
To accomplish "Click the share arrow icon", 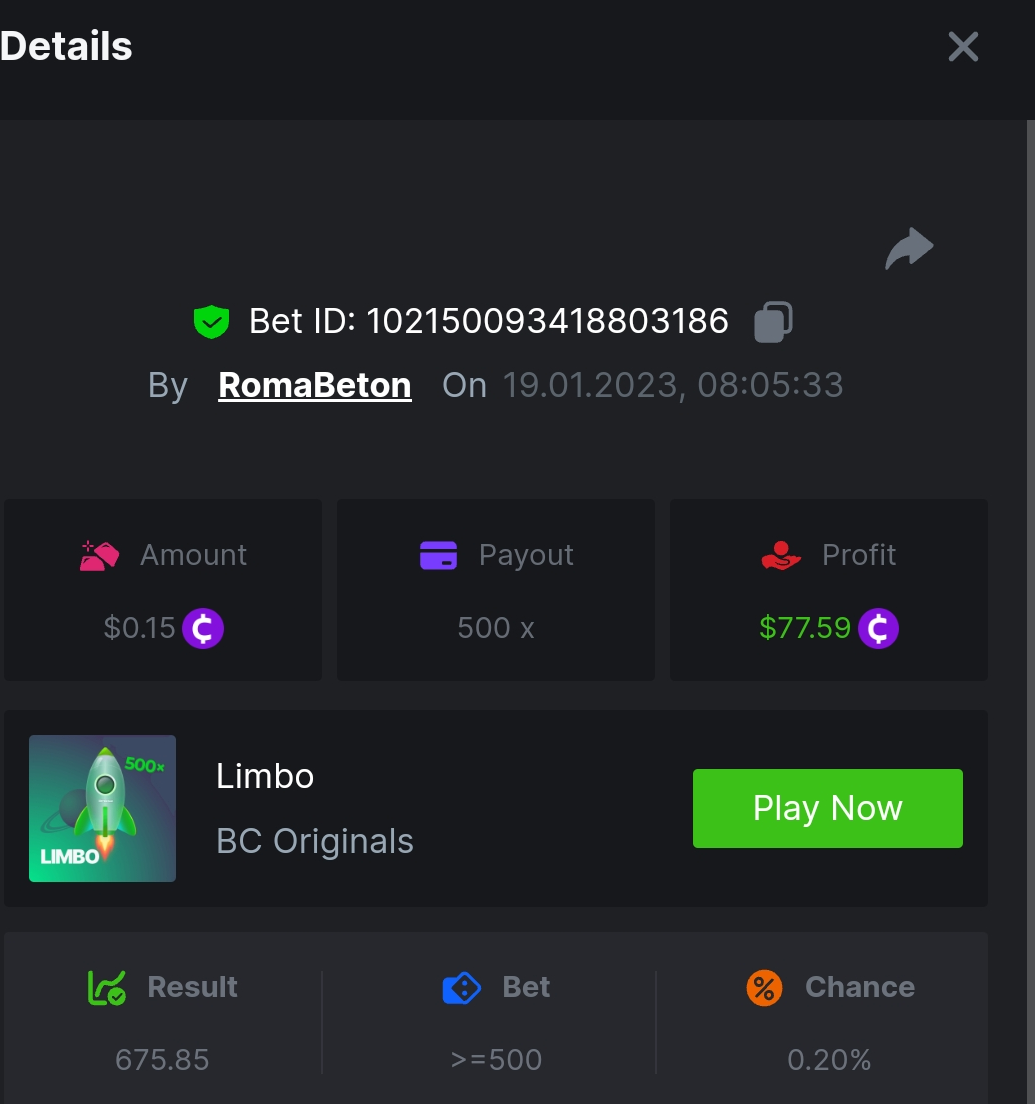I will [x=909, y=249].
